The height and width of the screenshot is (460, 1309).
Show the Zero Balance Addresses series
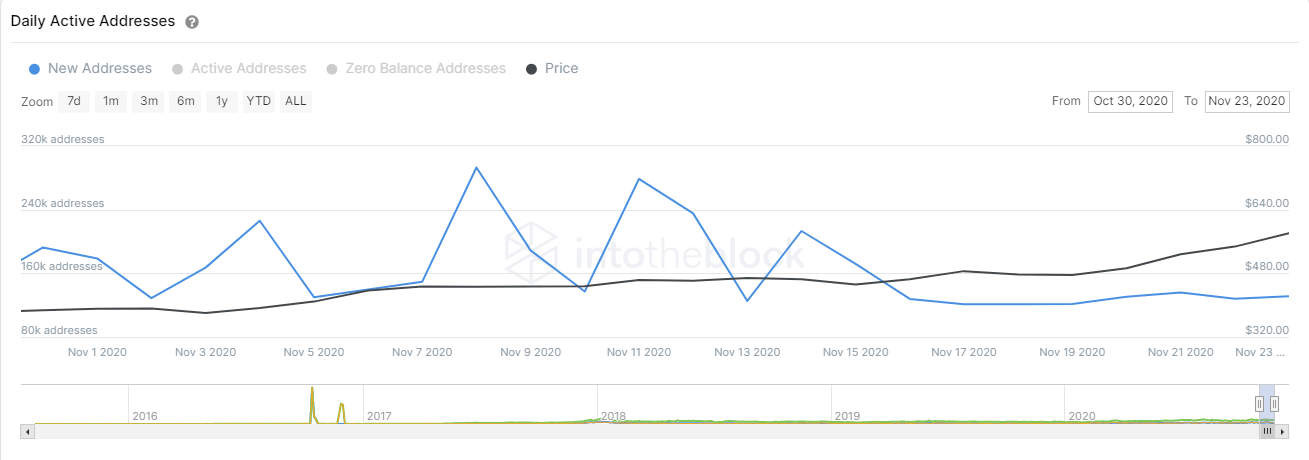click(x=416, y=69)
